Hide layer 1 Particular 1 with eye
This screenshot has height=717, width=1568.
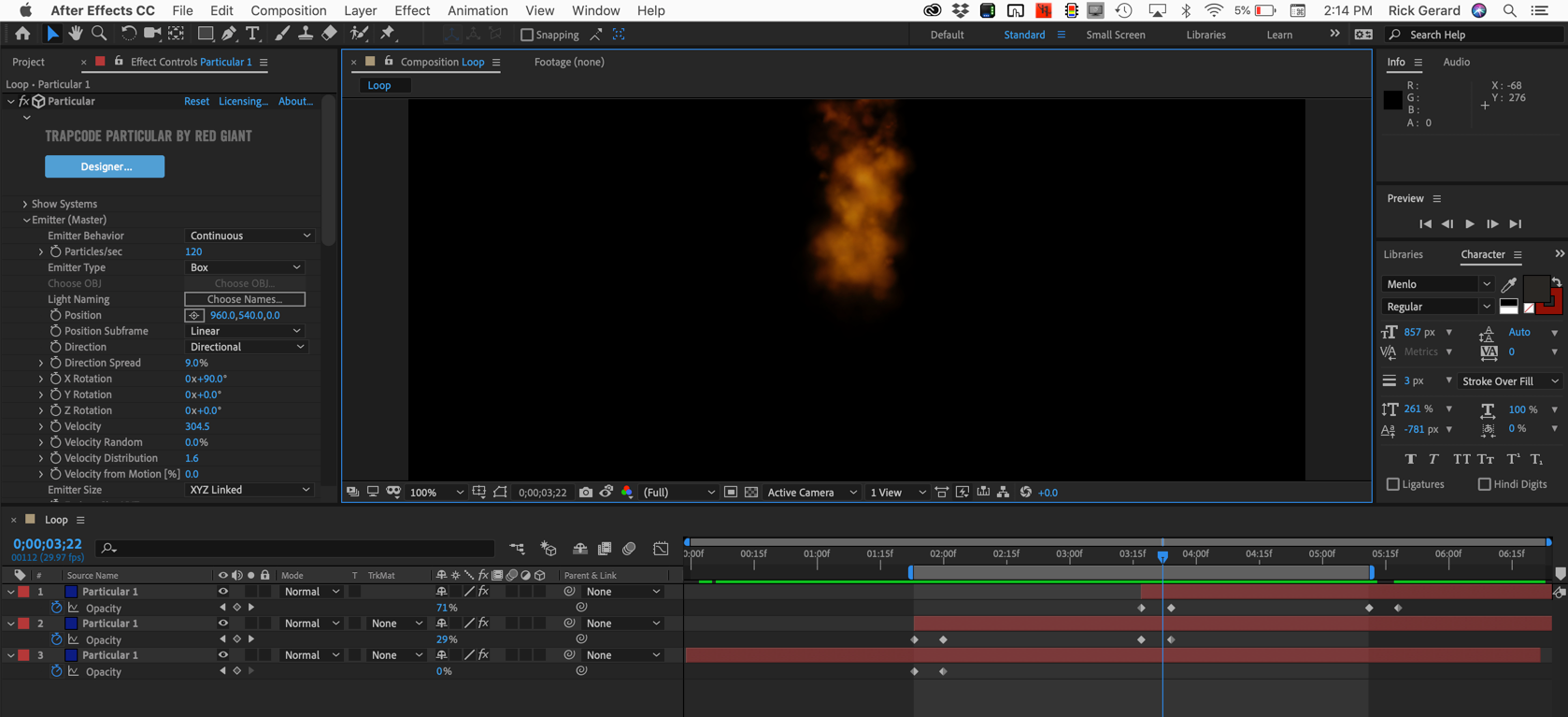pos(222,592)
